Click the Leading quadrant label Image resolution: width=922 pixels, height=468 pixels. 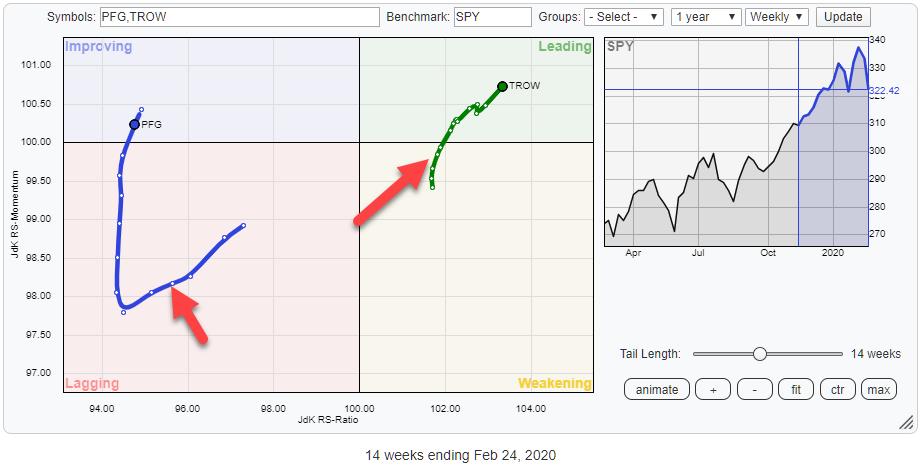565,47
